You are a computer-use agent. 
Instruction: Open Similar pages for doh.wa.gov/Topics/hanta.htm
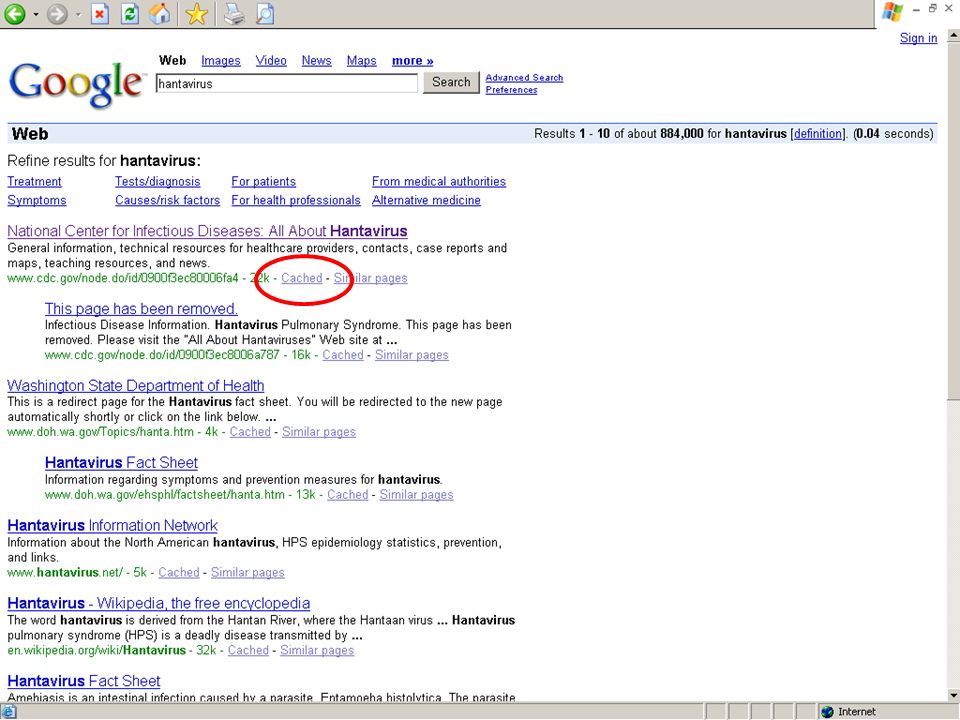318,432
